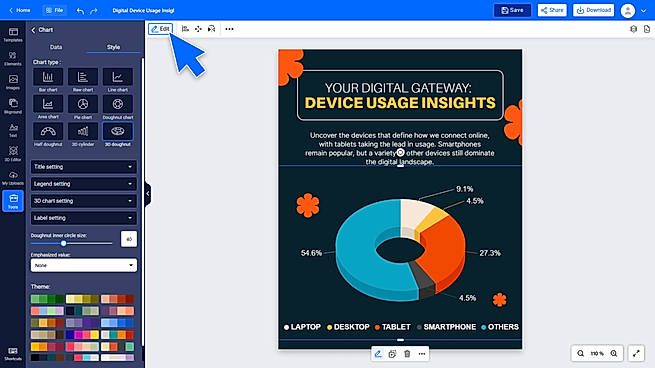Click the inner circle size number field
655x368 pixels.
coord(129,239)
